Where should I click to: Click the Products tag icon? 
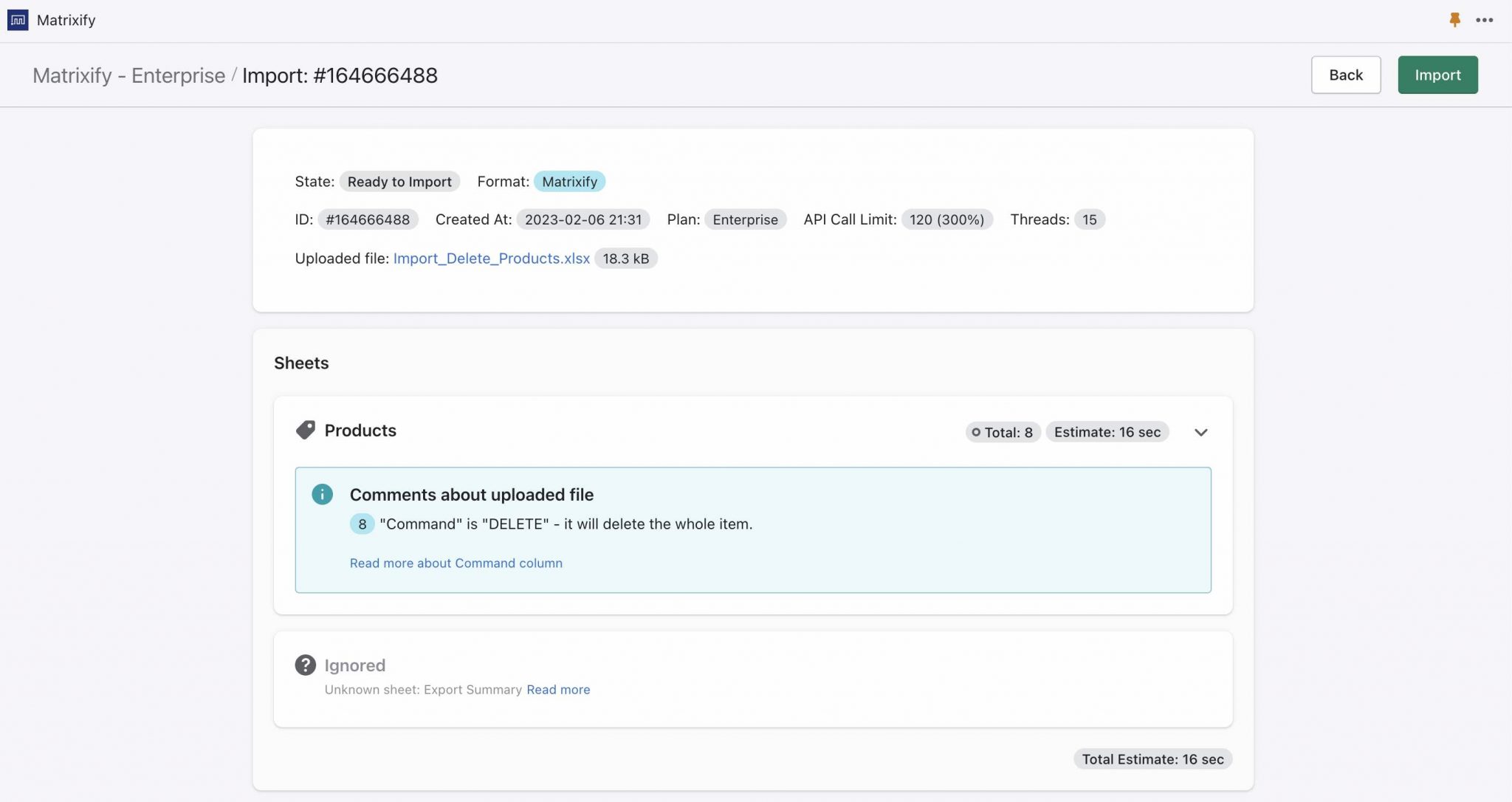point(305,430)
